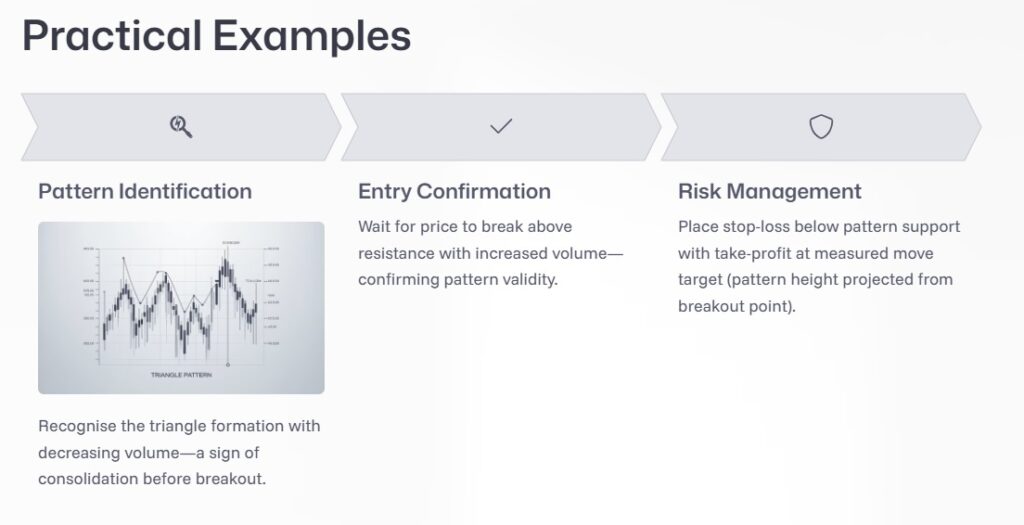Click the text "consolidation before breakout"
Image resolution: width=1024 pixels, height=525 pixels.
[x=151, y=478]
